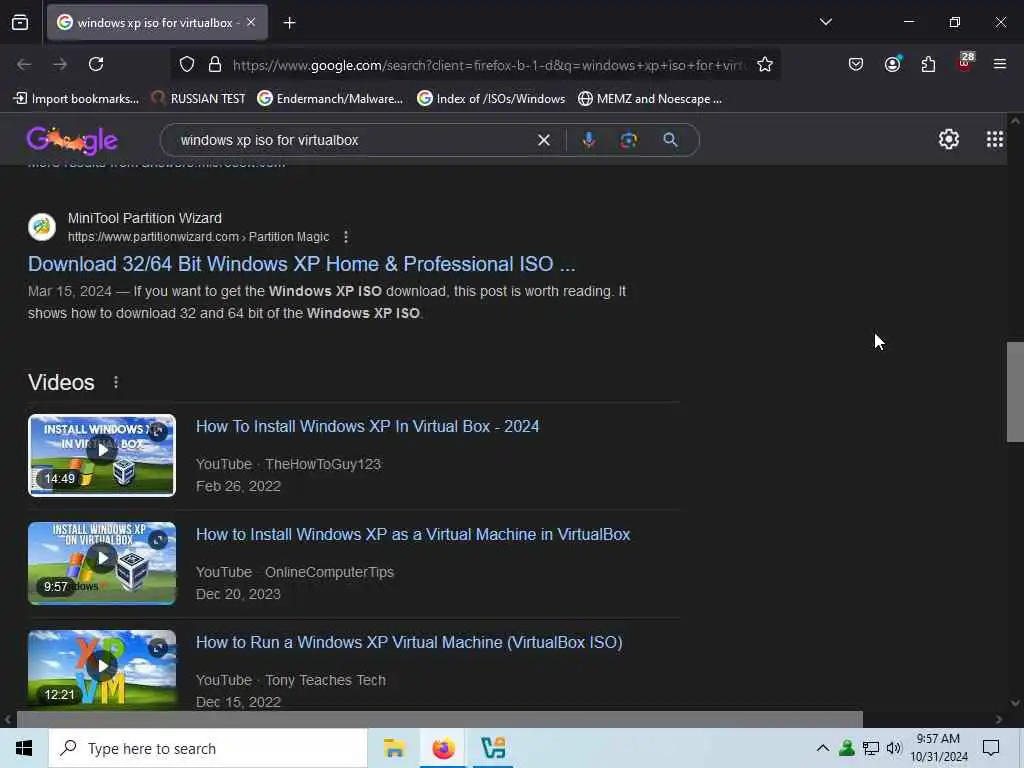Click the Firefox address bar URL

488,65
